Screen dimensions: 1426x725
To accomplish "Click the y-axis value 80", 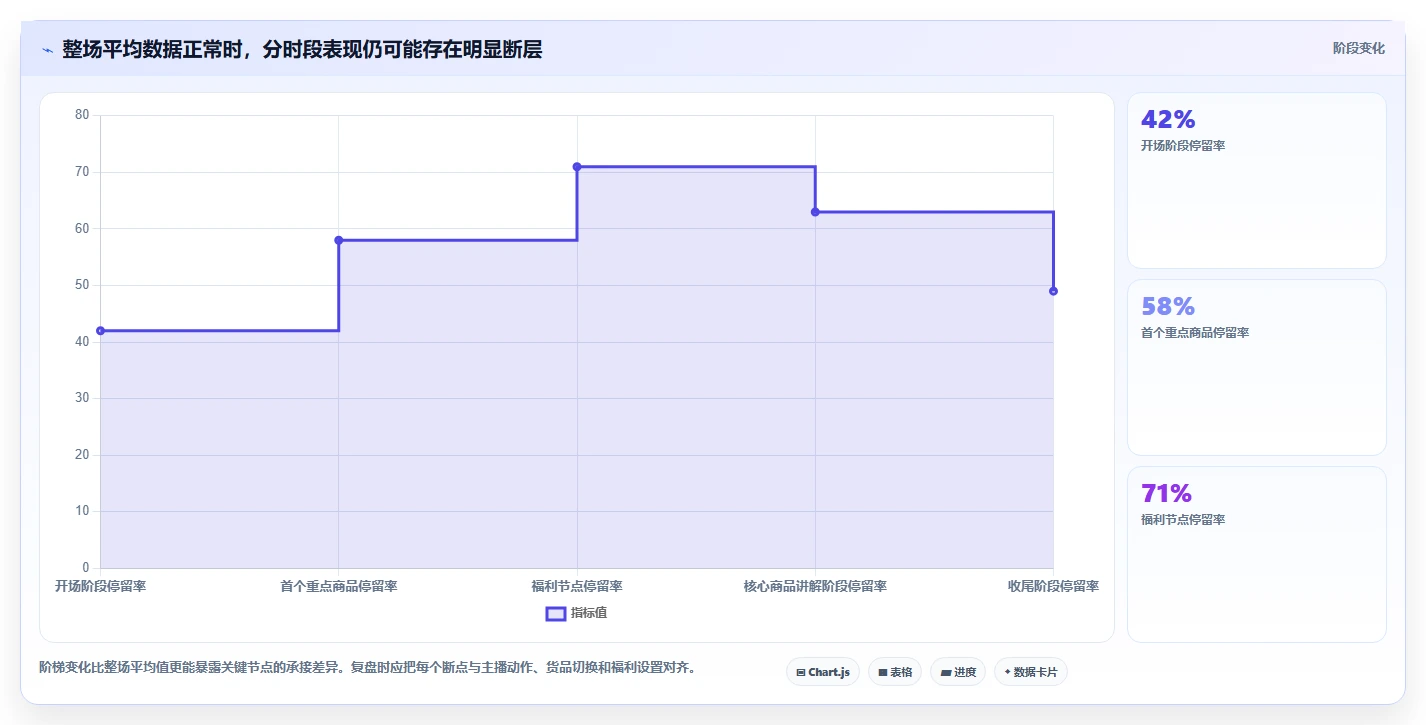I will [82, 115].
